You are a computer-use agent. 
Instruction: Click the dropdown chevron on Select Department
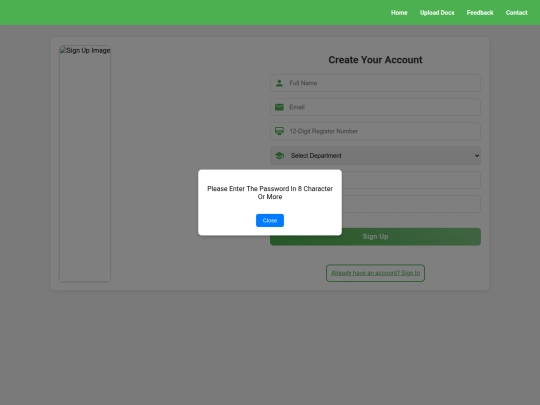[477, 156]
